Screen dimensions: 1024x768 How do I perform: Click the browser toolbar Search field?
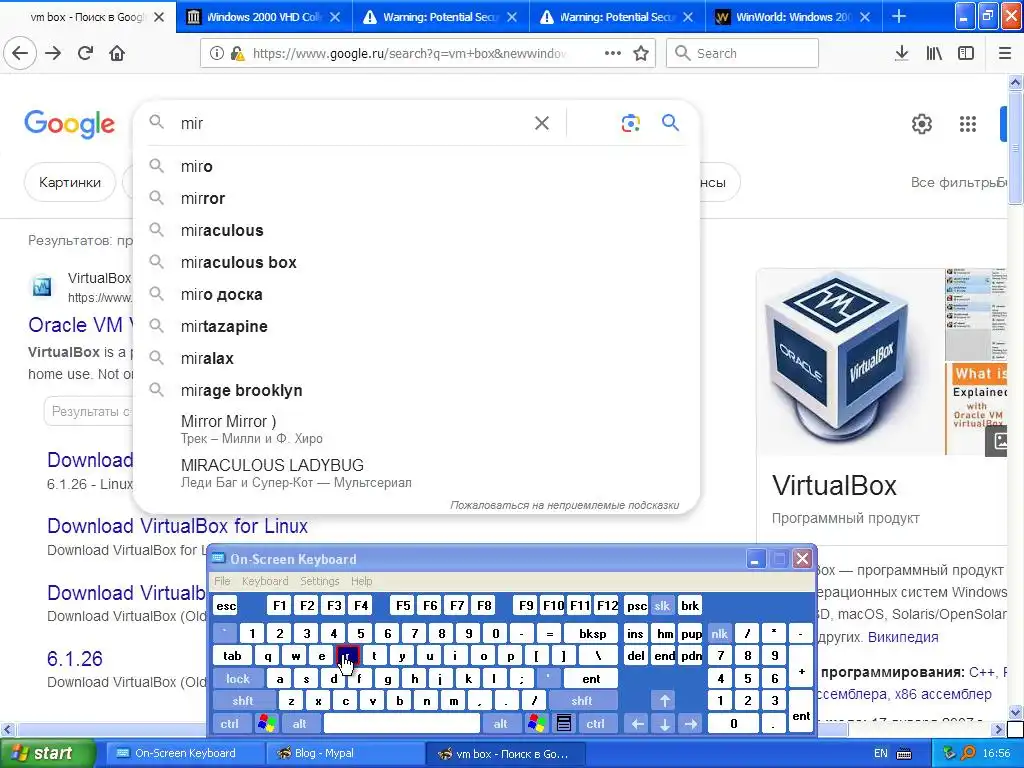click(743, 53)
